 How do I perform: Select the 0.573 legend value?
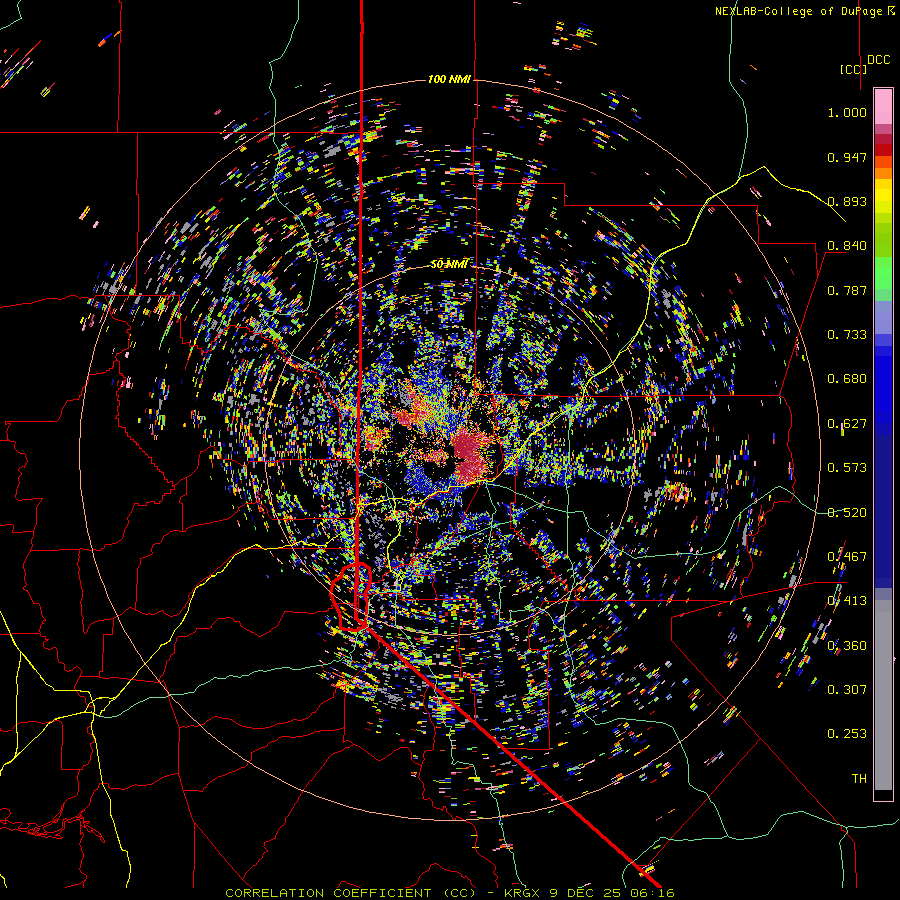pos(847,468)
